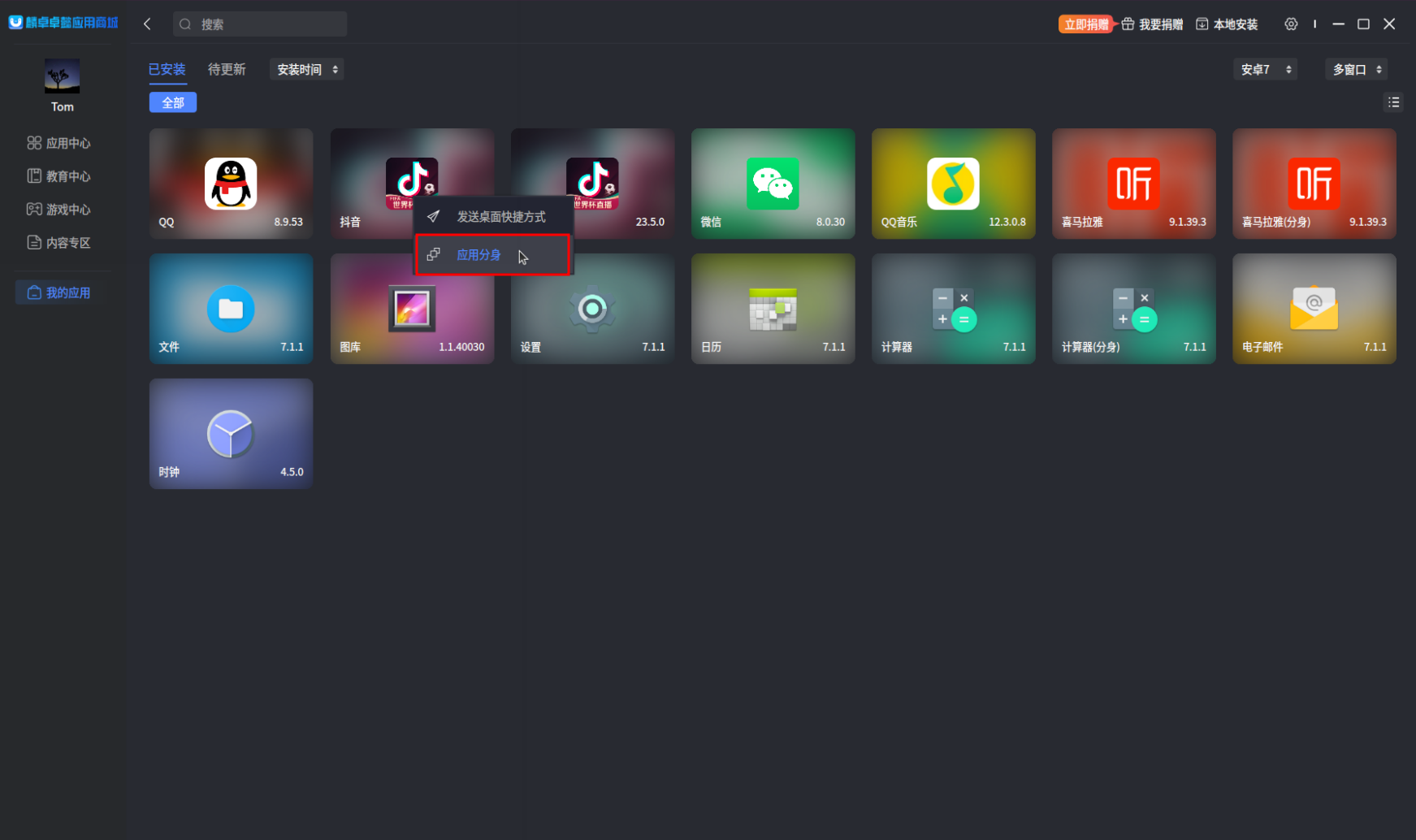Open the WeChat (微信) app icon
The image size is (1416, 840).
tap(773, 184)
